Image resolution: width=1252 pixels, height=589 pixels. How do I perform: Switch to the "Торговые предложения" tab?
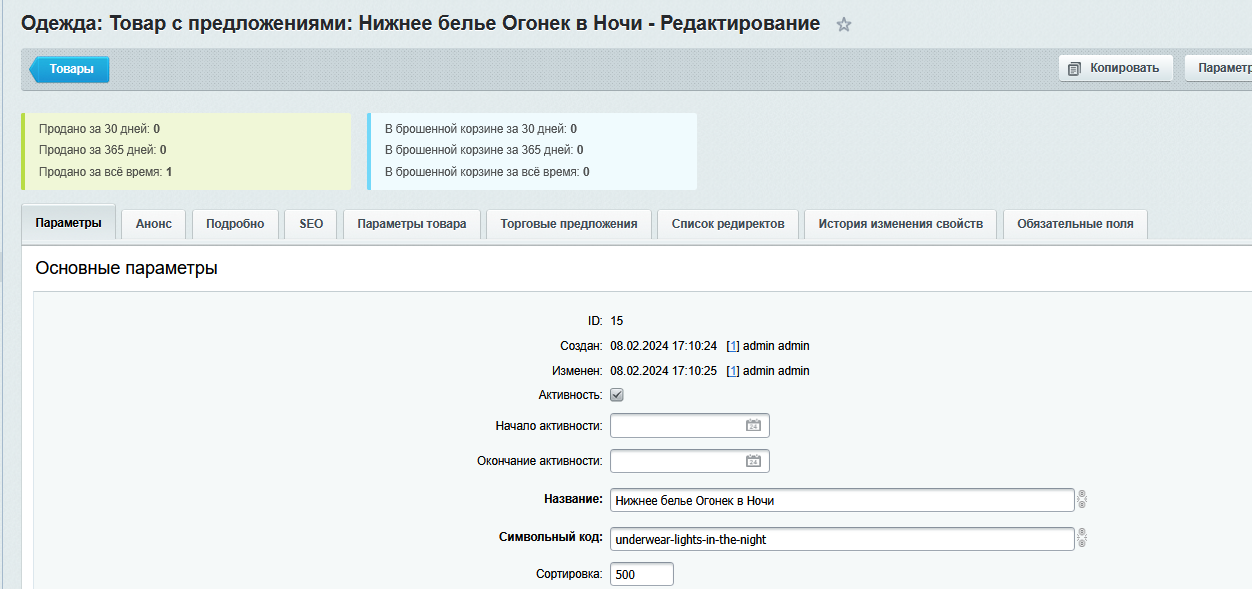coord(568,223)
